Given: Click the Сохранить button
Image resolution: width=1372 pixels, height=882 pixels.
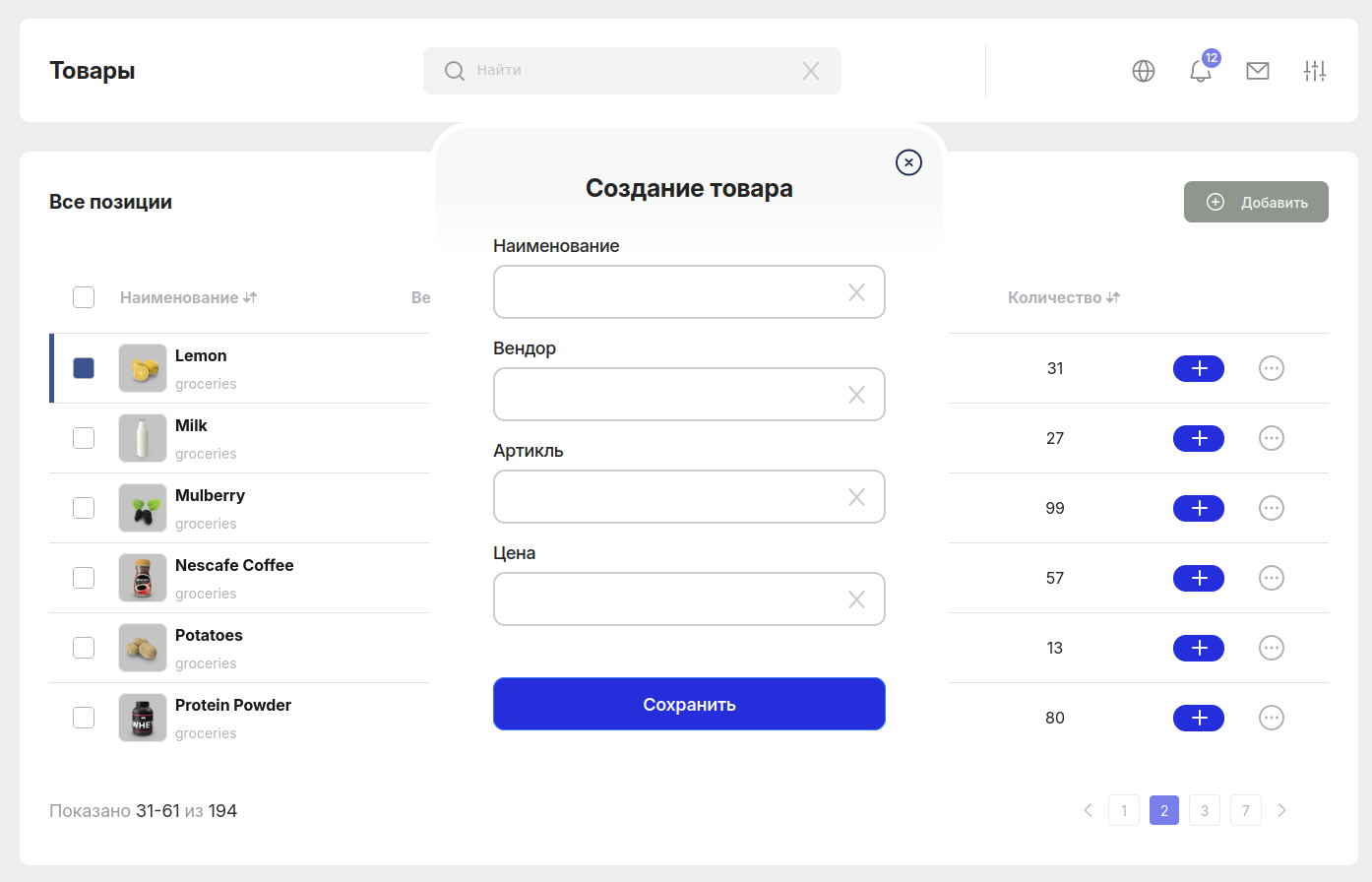Looking at the screenshot, I should coord(689,704).
